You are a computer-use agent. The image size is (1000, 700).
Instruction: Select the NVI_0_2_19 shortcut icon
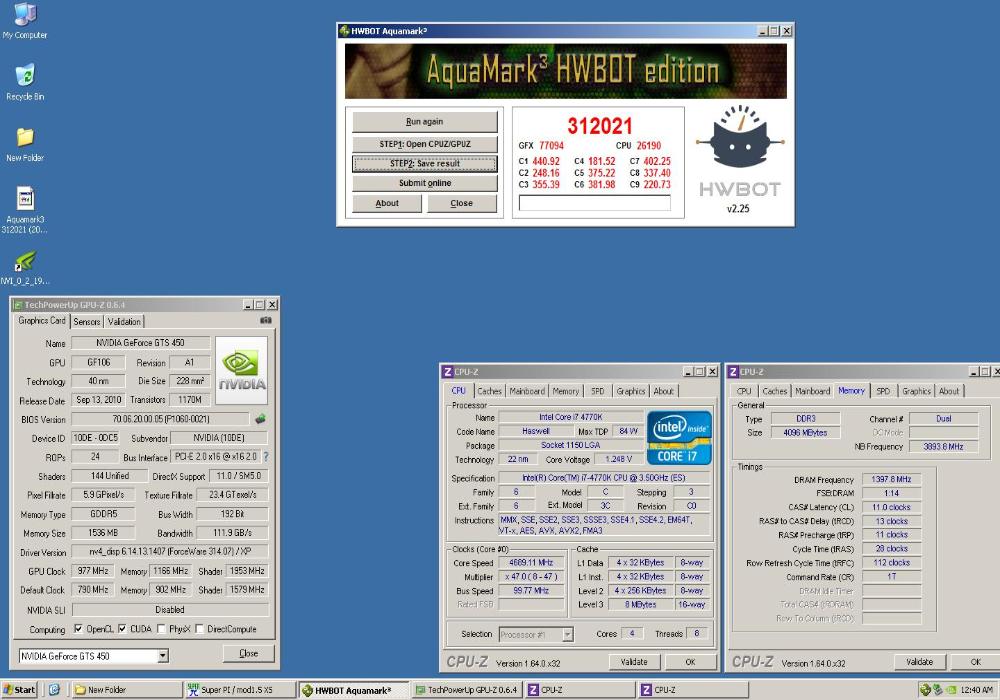tap(25, 267)
